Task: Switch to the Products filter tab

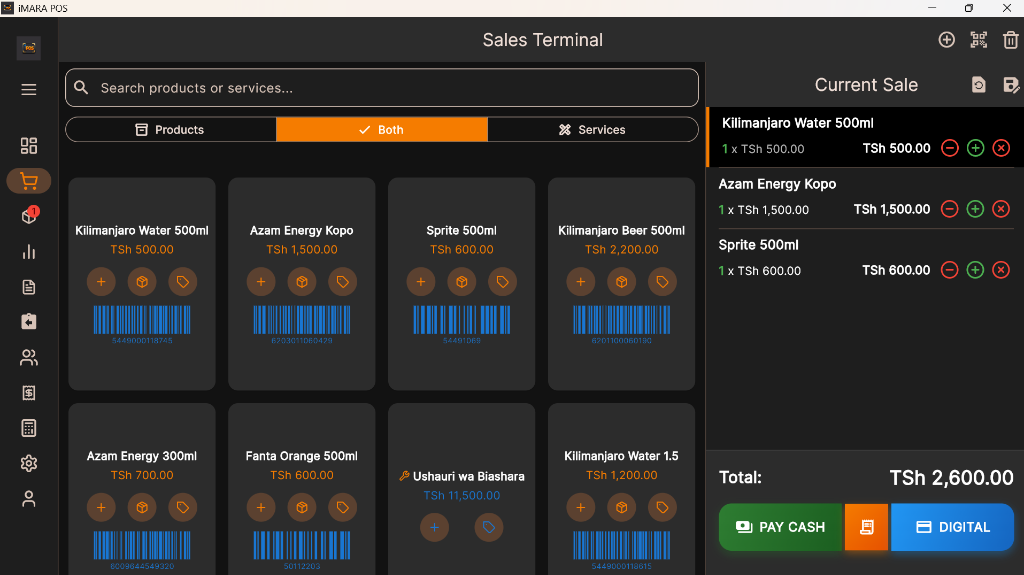Action: [x=170, y=129]
